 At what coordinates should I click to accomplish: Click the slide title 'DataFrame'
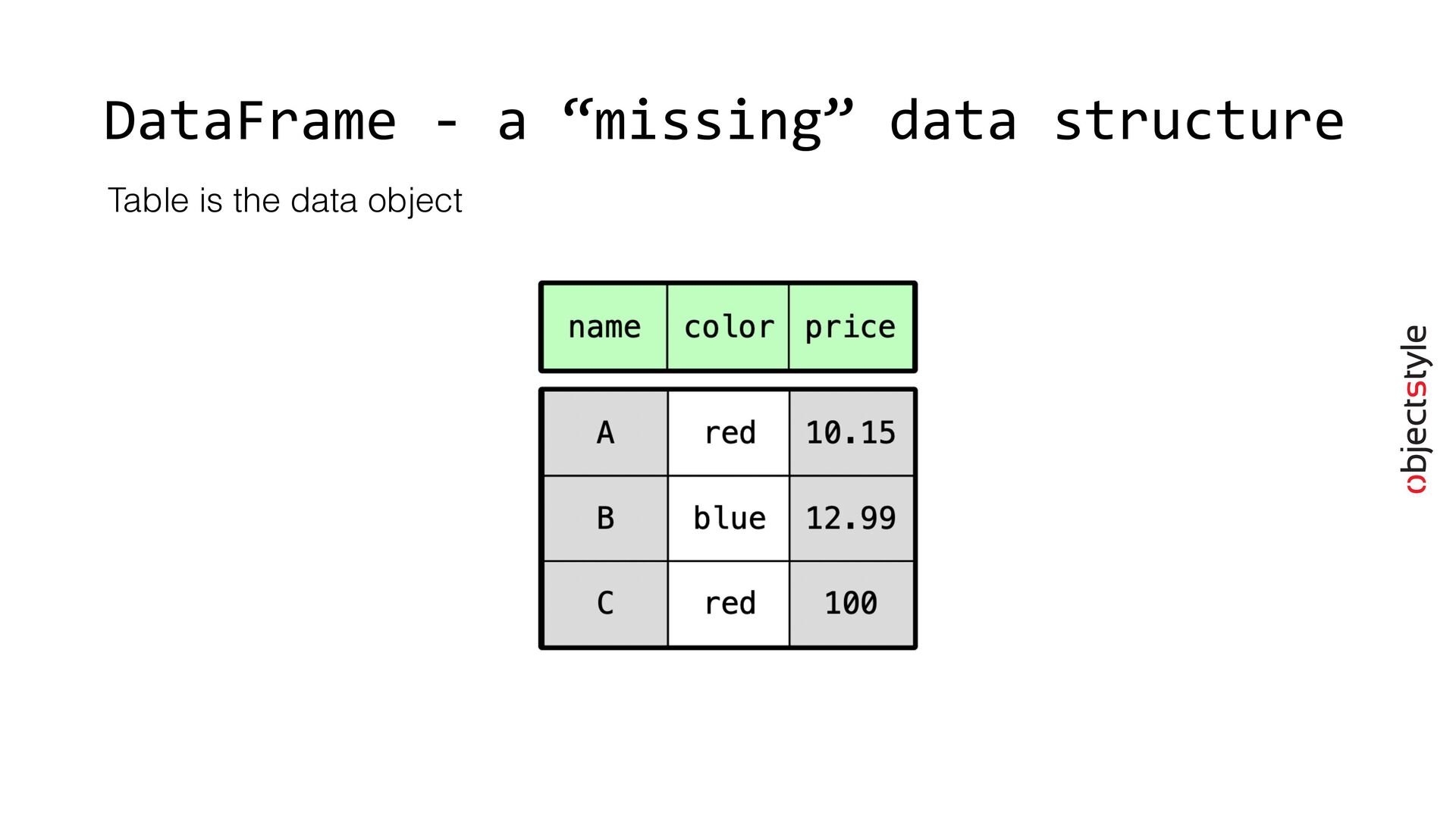[x=250, y=121]
